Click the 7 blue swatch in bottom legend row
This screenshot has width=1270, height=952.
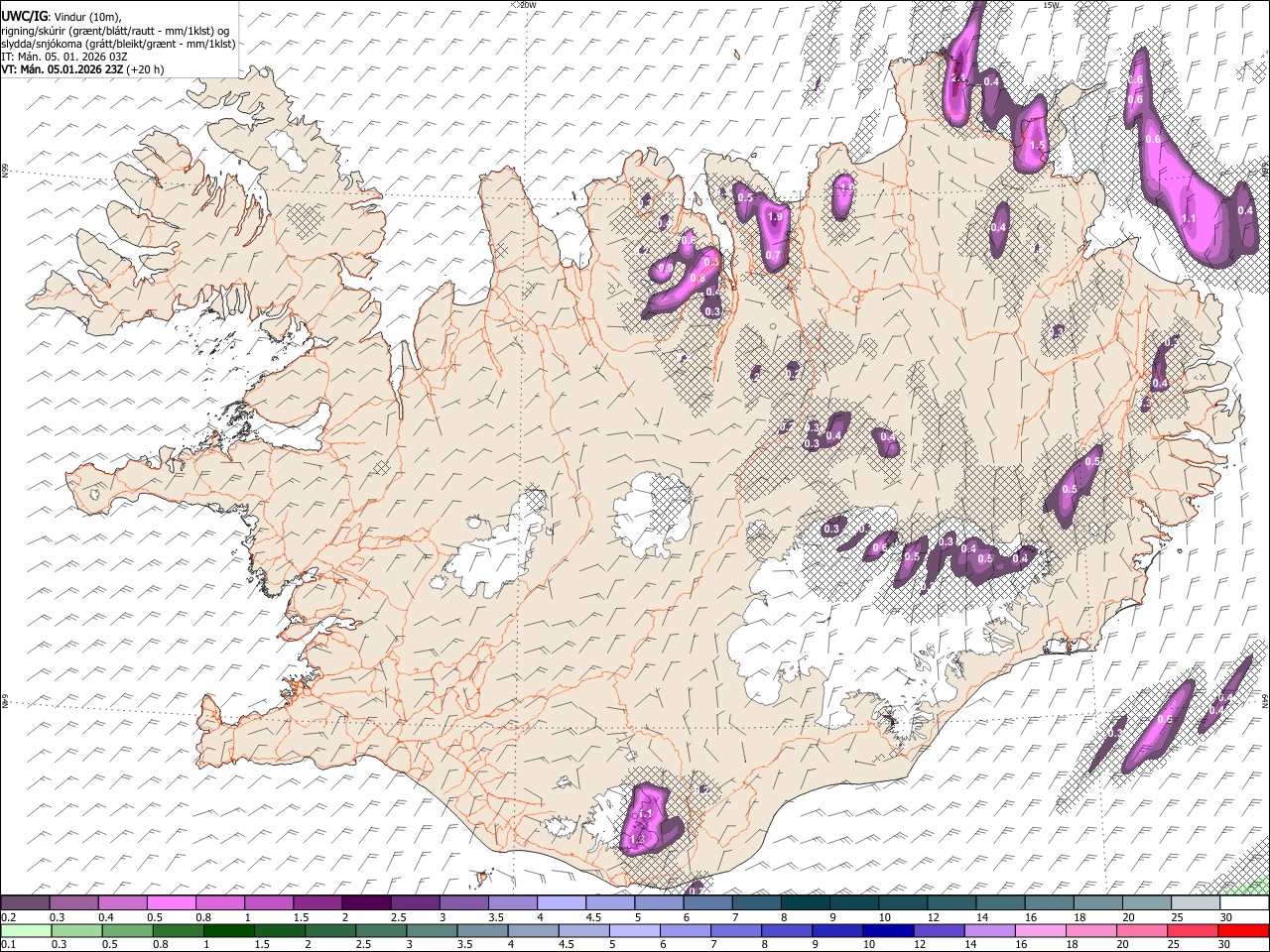(x=736, y=930)
